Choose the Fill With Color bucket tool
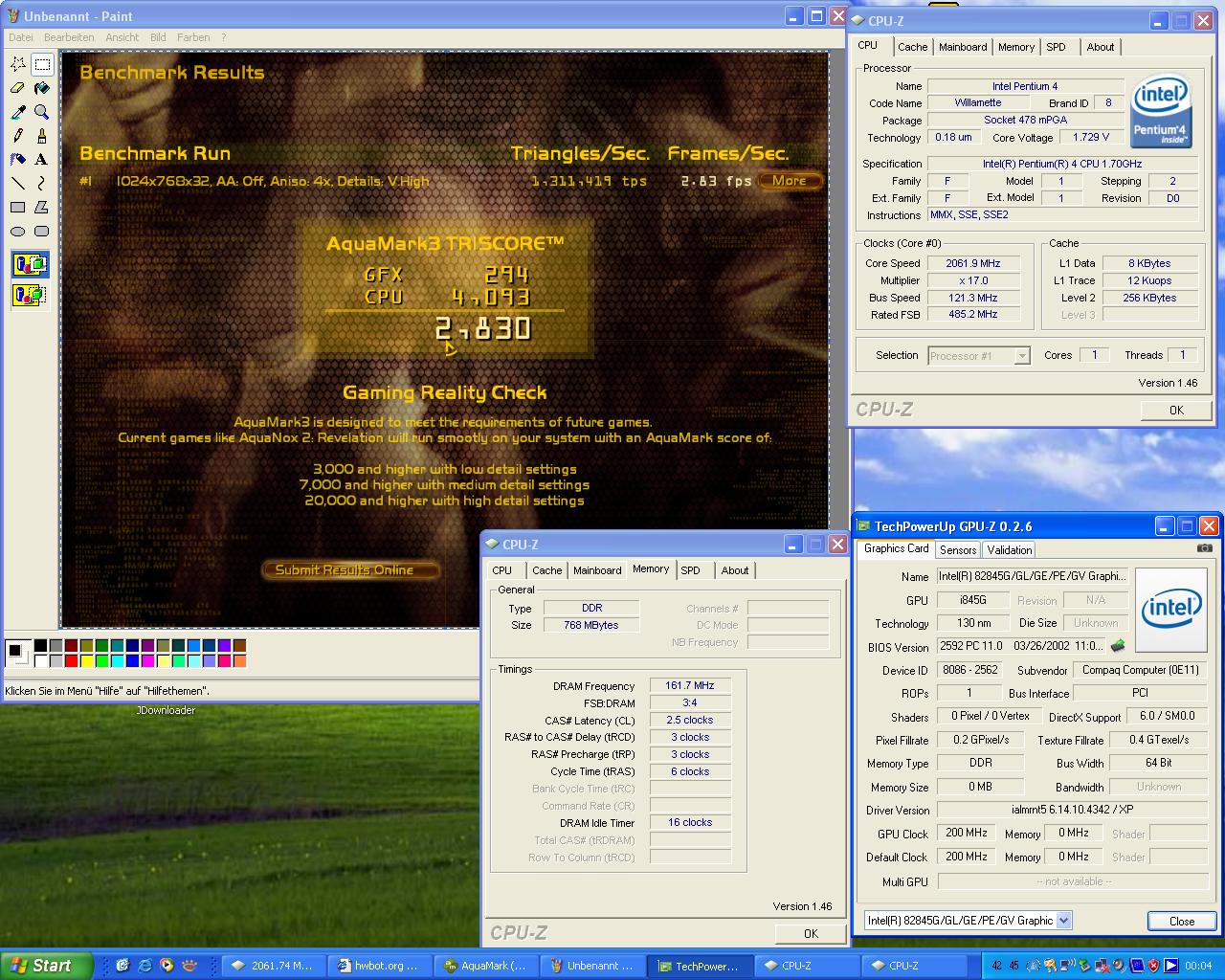 click(x=41, y=88)
